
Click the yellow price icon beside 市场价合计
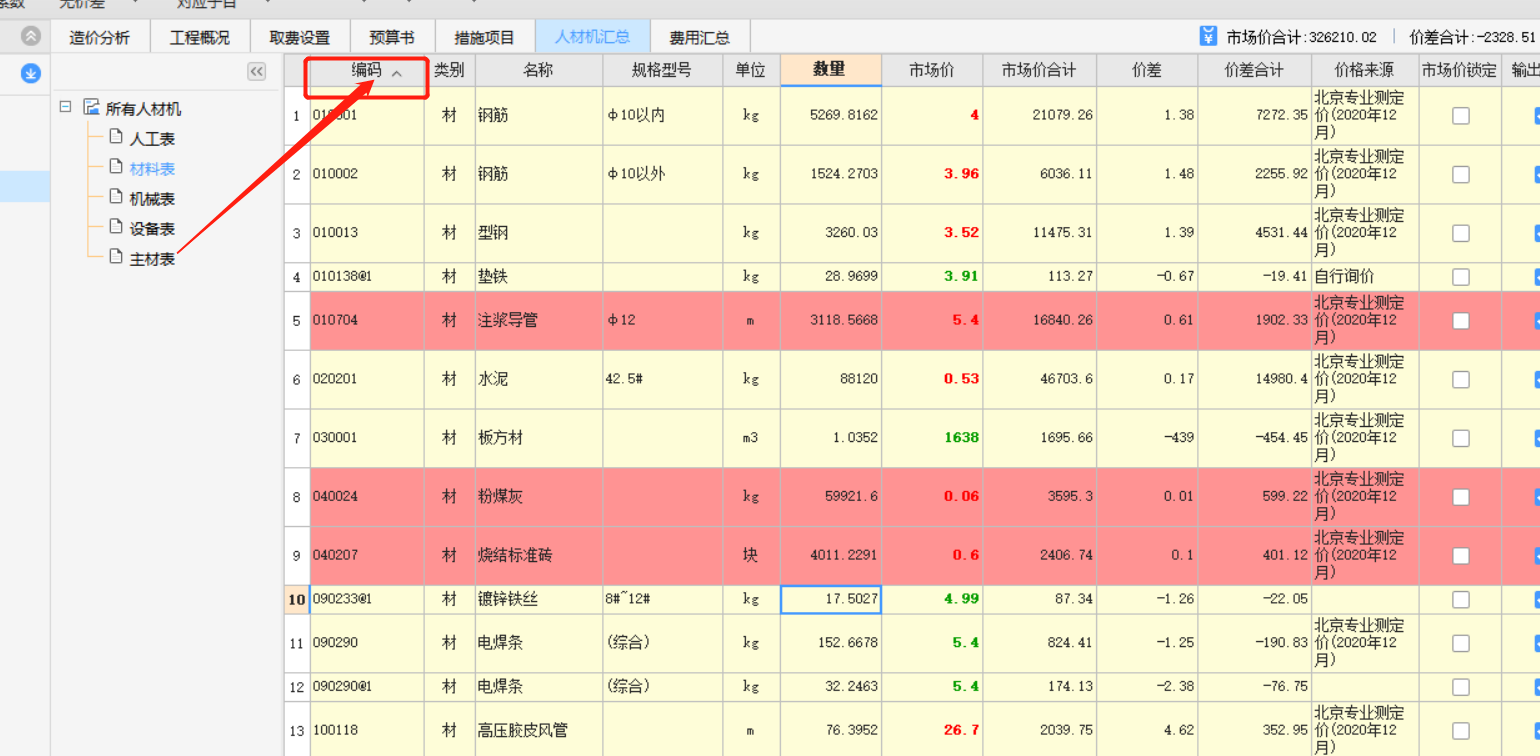(x=1209, y=36)
